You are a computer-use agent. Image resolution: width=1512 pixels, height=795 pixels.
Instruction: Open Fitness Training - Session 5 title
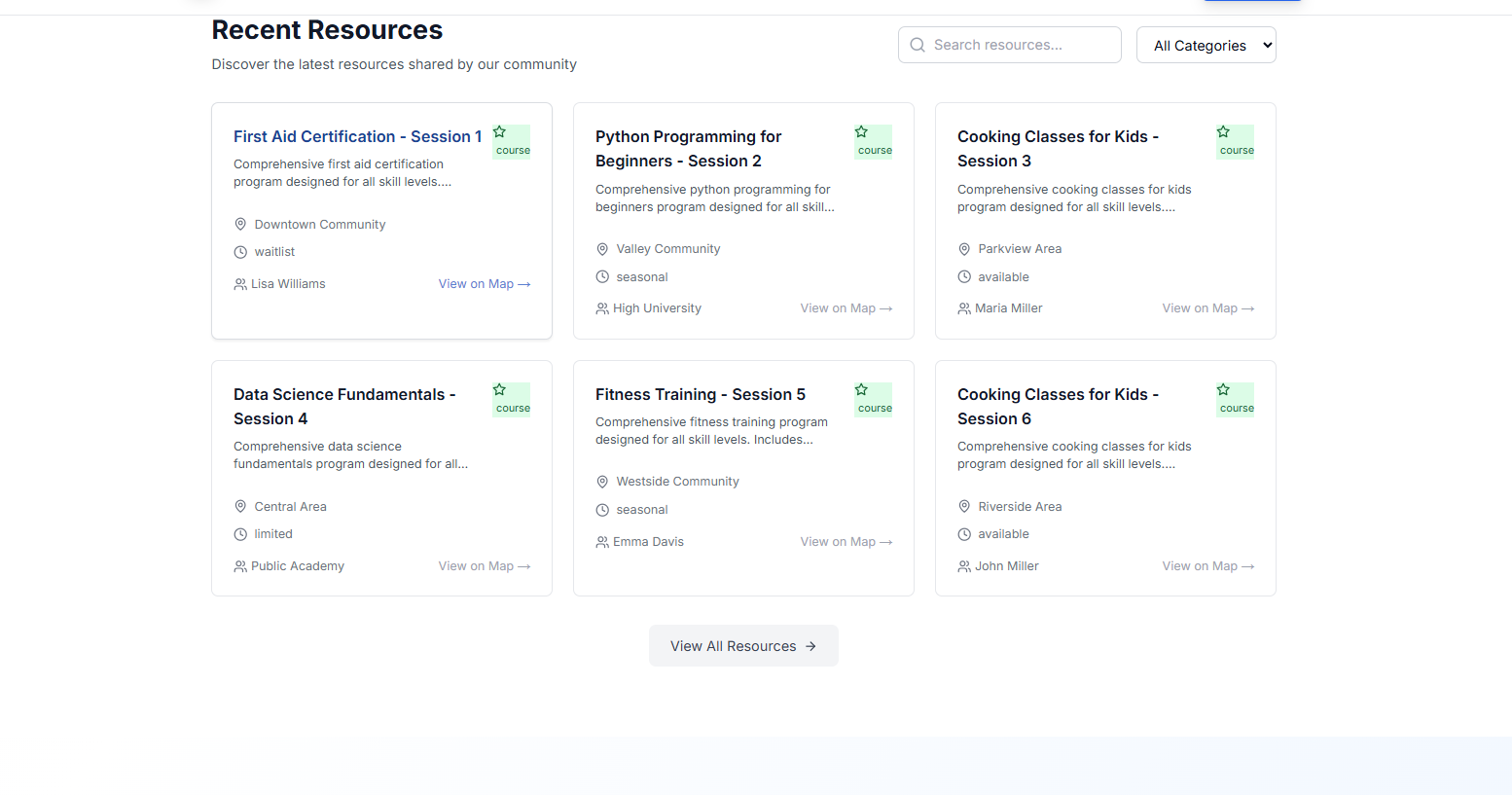(700, 395)
